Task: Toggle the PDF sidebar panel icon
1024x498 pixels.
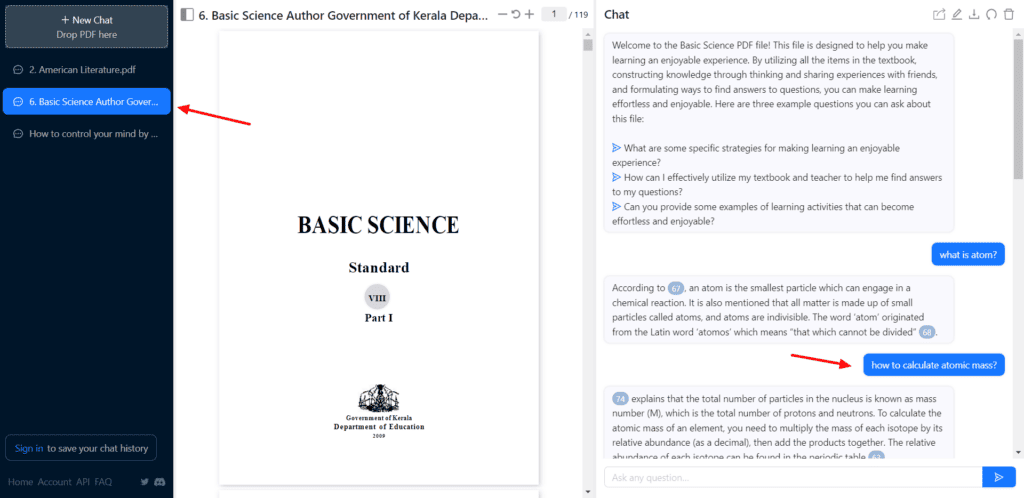Action: point(187,15)
